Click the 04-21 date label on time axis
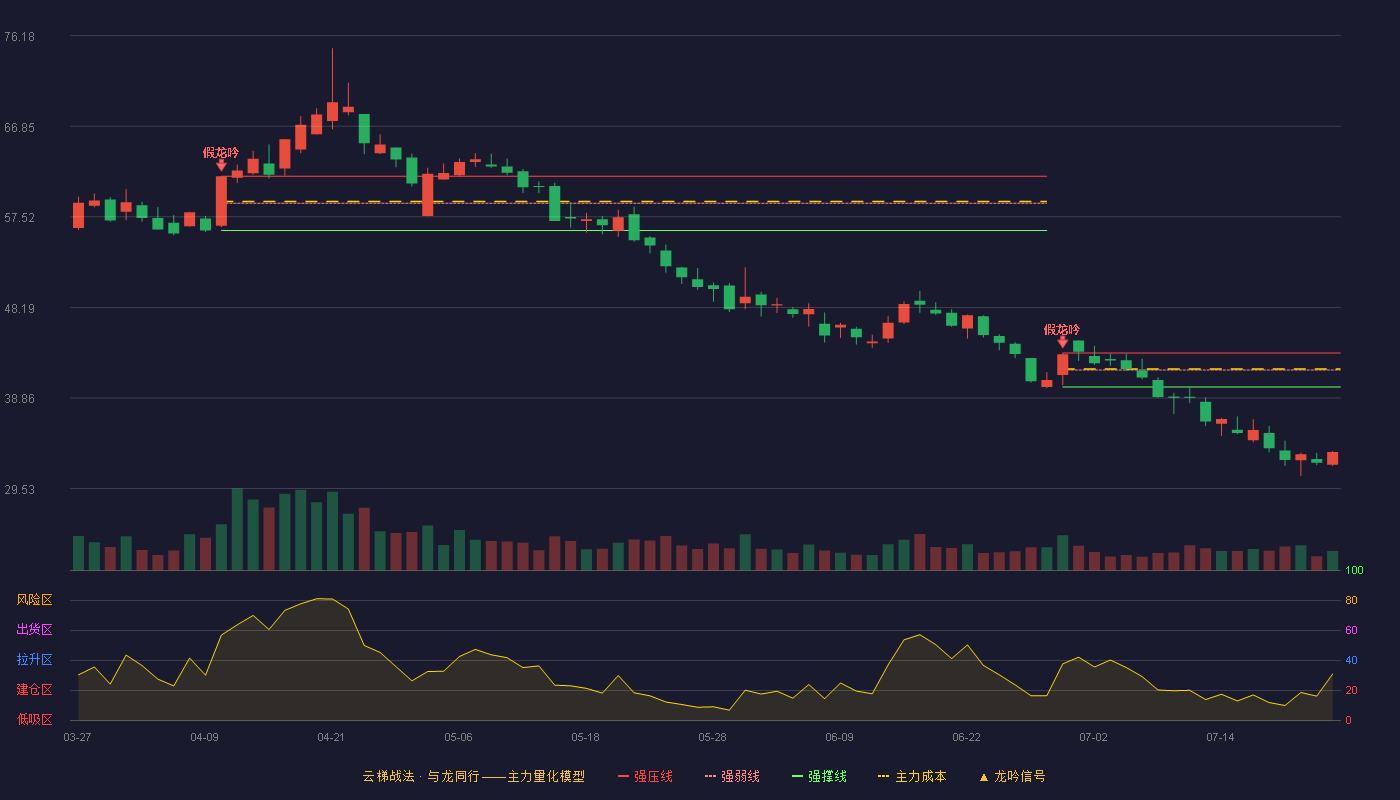This screenshot has height=800, width=1400. pyautogui.click(x=331, y=737)
